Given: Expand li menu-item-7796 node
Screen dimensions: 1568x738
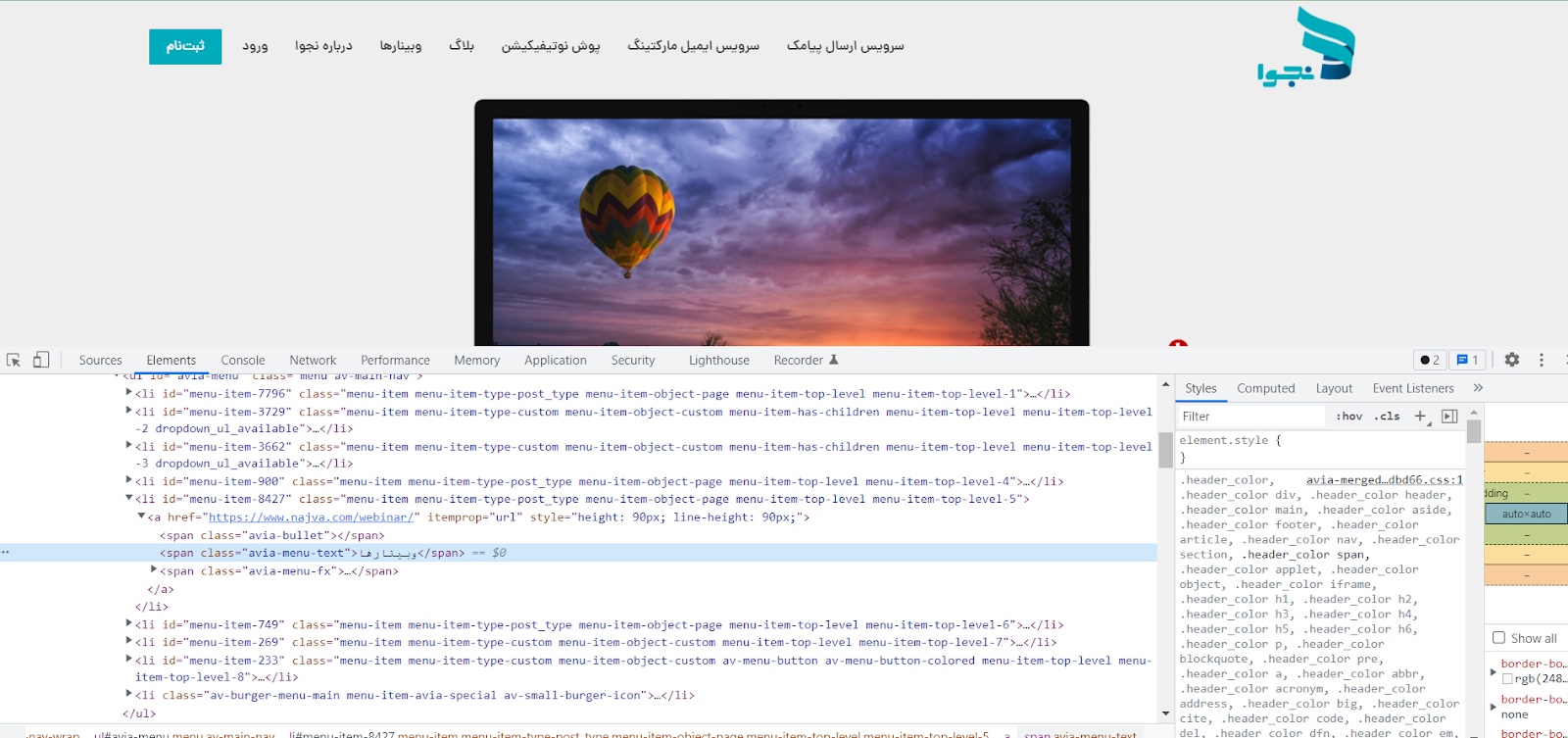Looking at the screenshot, I should pyautogui.click(x=128, y=393).
